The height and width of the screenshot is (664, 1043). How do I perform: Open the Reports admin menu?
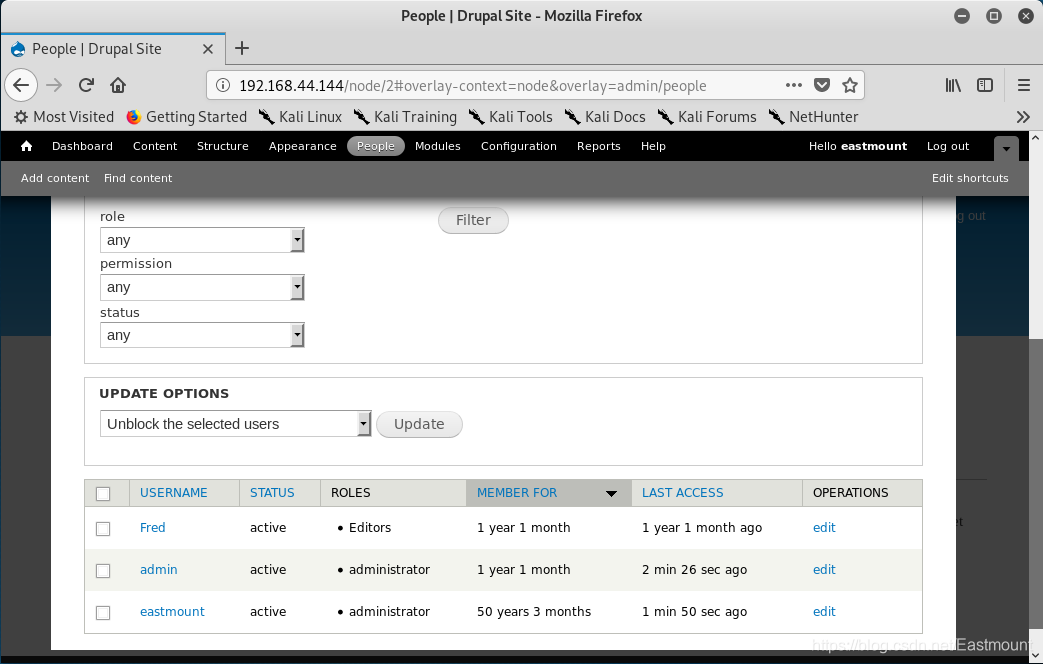(599, 146)
